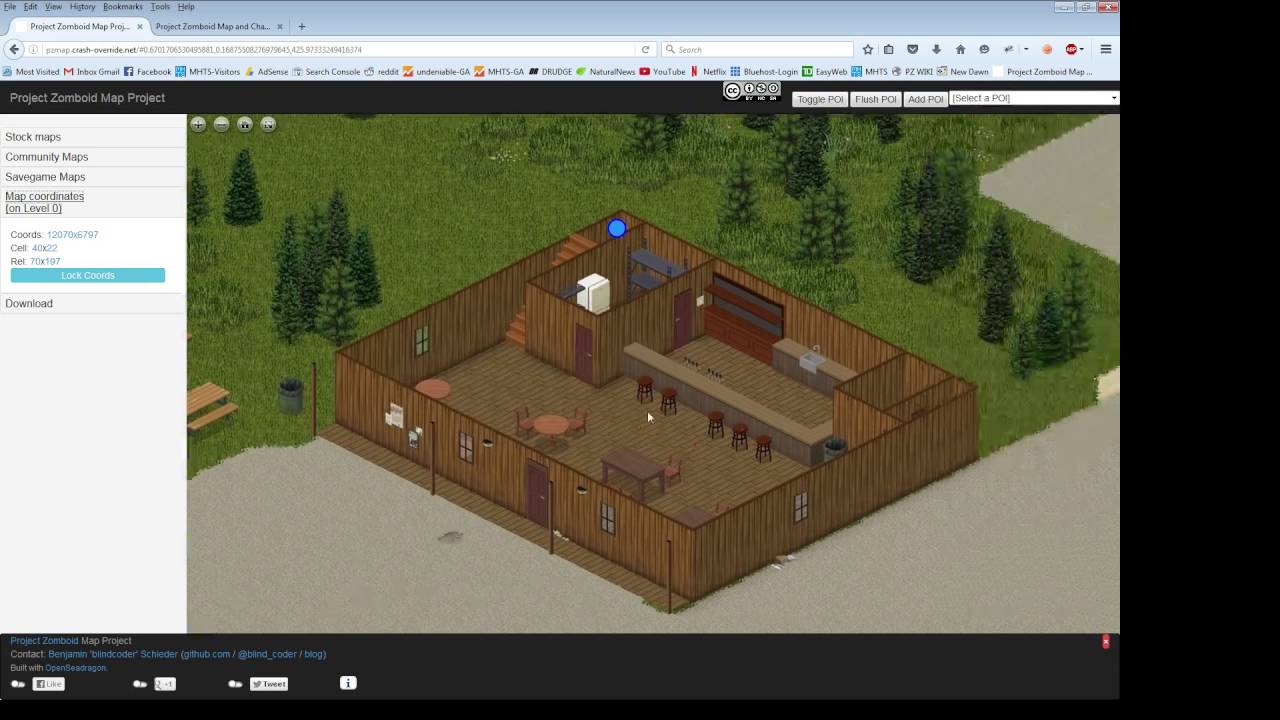Click the Firefox Search input field
Screen dimensions: 1280x720
click(757, 49)
